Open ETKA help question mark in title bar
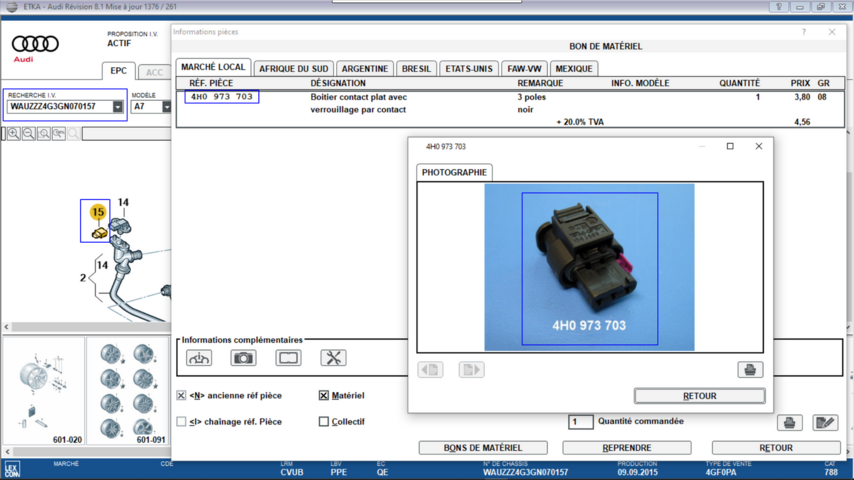This screenshot has width=854, height=480. (x=779, y=7)
